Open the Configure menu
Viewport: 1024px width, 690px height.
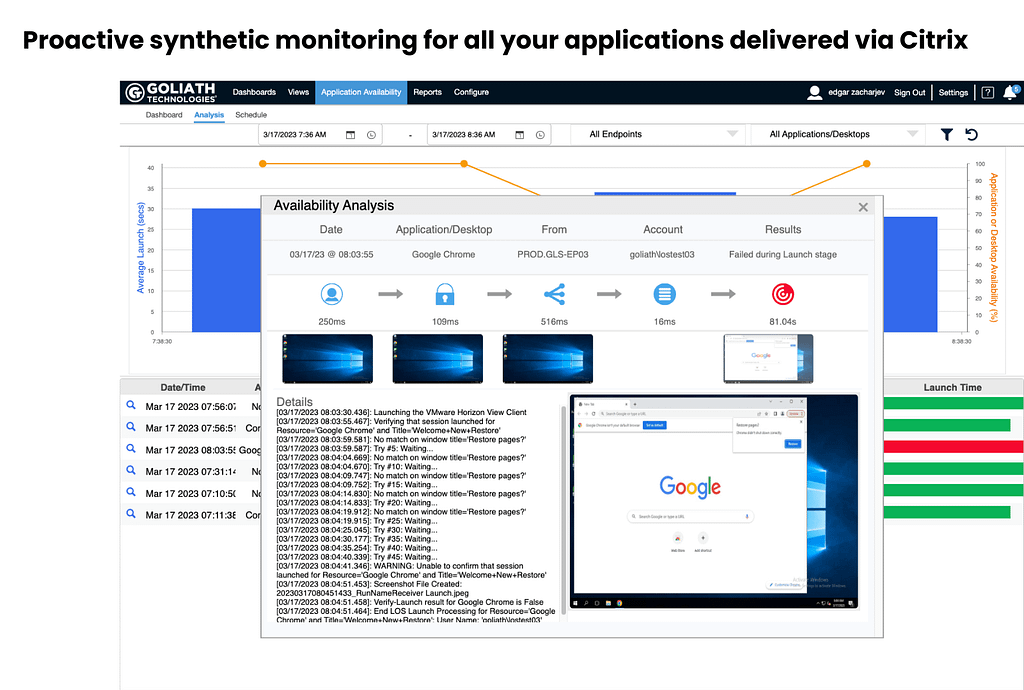471,92
